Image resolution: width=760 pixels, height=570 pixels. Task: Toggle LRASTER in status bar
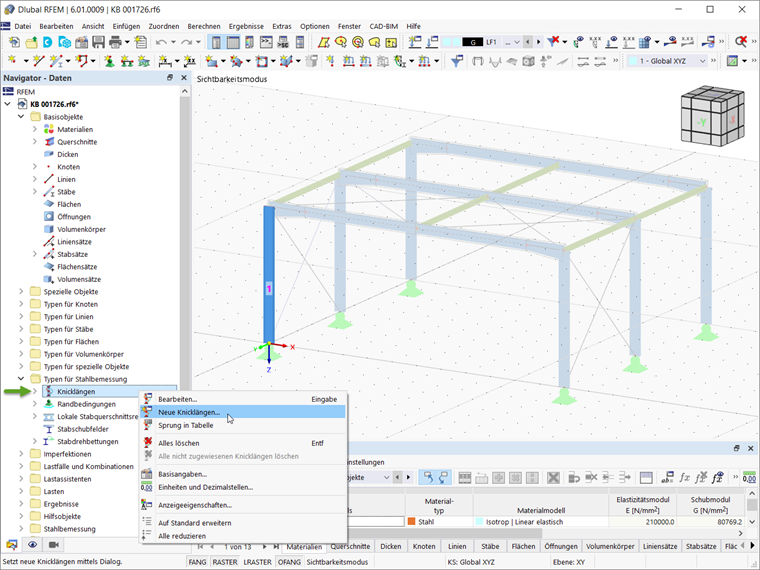pos(257,562)
